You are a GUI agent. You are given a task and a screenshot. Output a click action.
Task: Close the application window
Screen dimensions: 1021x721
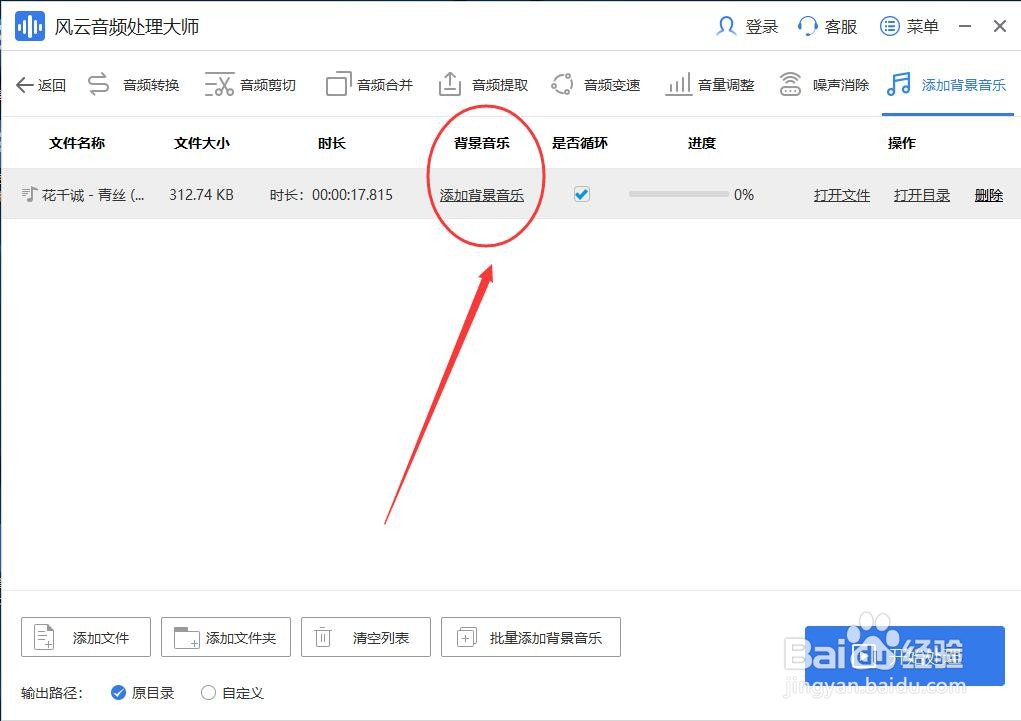pos(1000,27)
